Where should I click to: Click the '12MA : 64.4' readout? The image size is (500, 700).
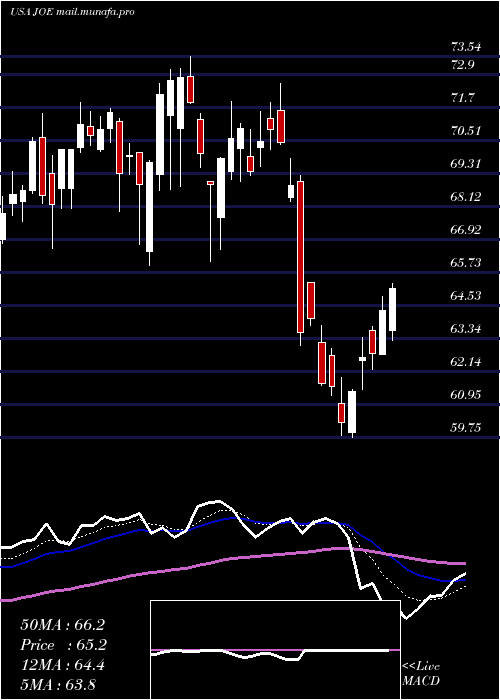(63, 665)
